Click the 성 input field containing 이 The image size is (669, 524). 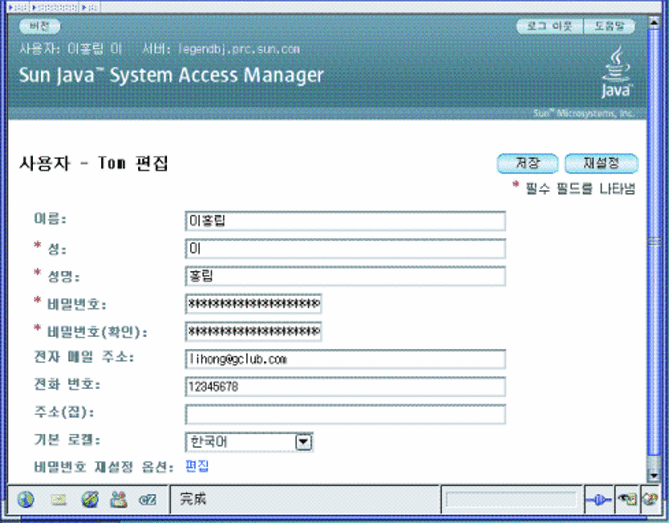point(345,248)
